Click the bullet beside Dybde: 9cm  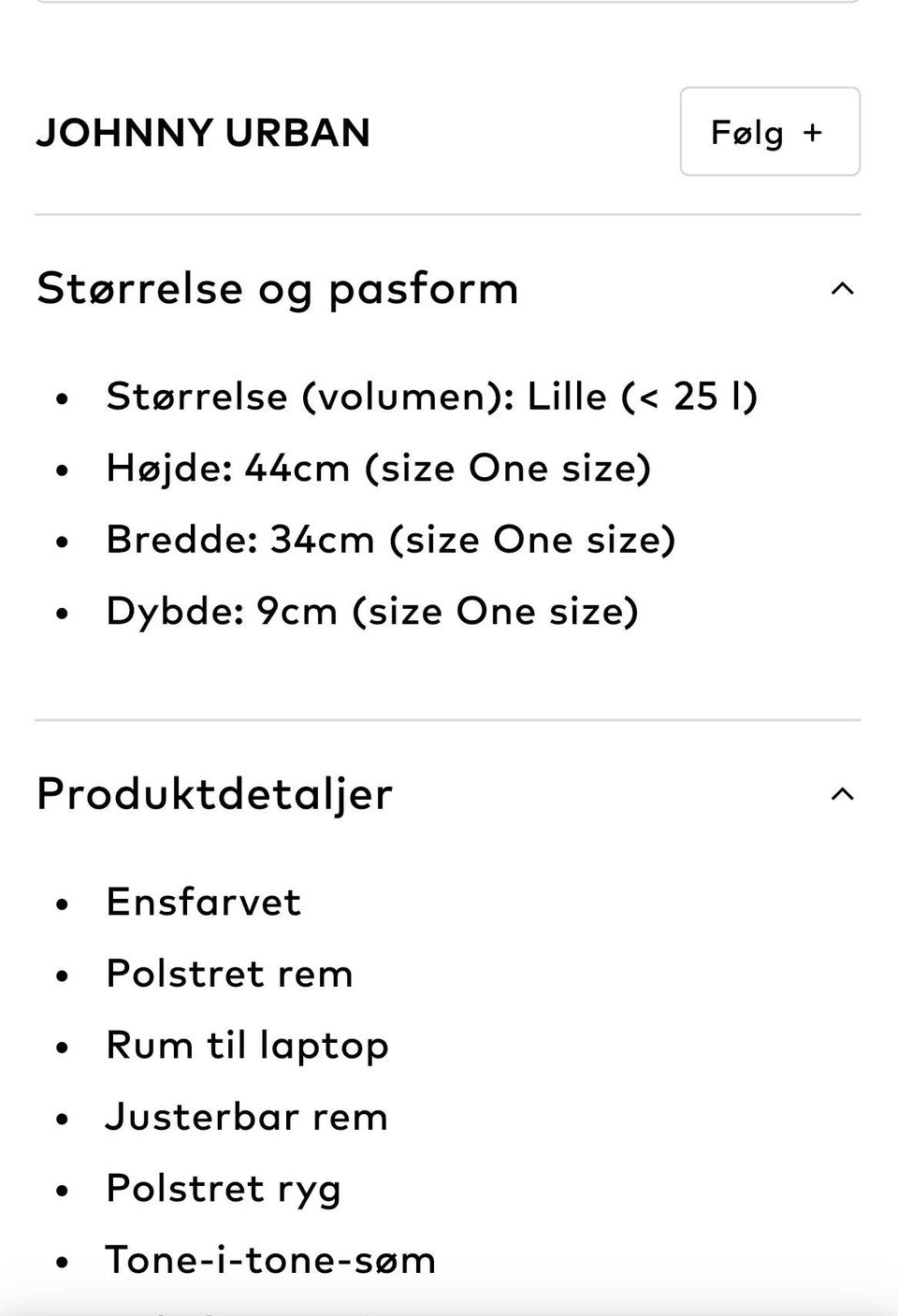(63, 614)
